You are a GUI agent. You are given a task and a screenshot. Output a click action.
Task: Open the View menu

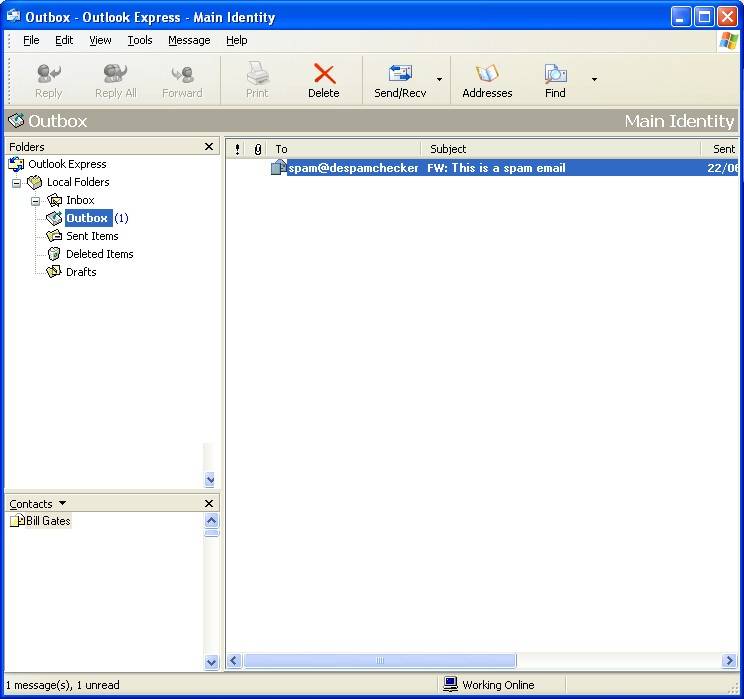(100, 40)
